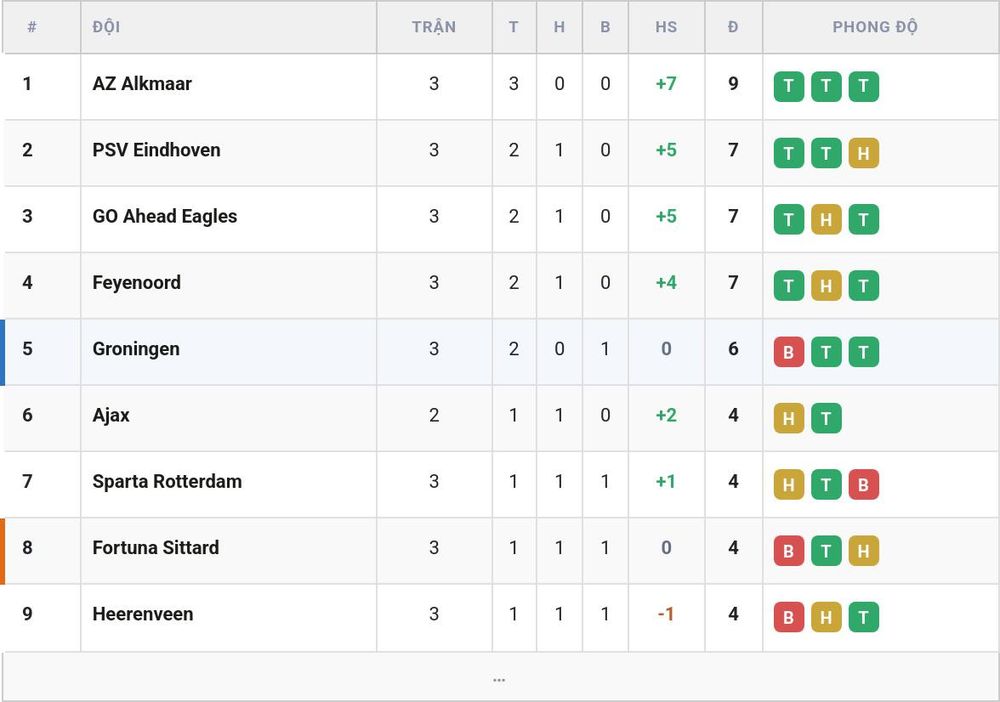Click PSV Eindhoven's yellow H form badge
1000x702 pixels.
tap(864, 153)
